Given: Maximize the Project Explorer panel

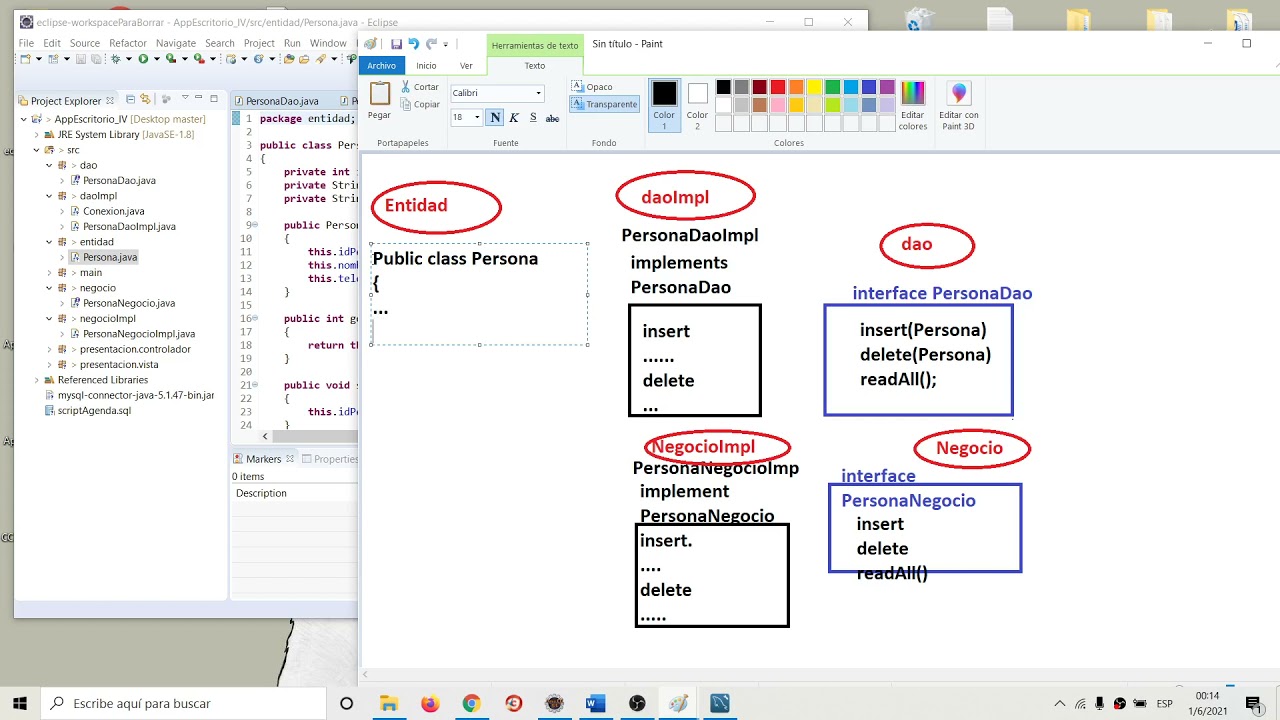Looking at the screenshot, I should pos(213,99).
